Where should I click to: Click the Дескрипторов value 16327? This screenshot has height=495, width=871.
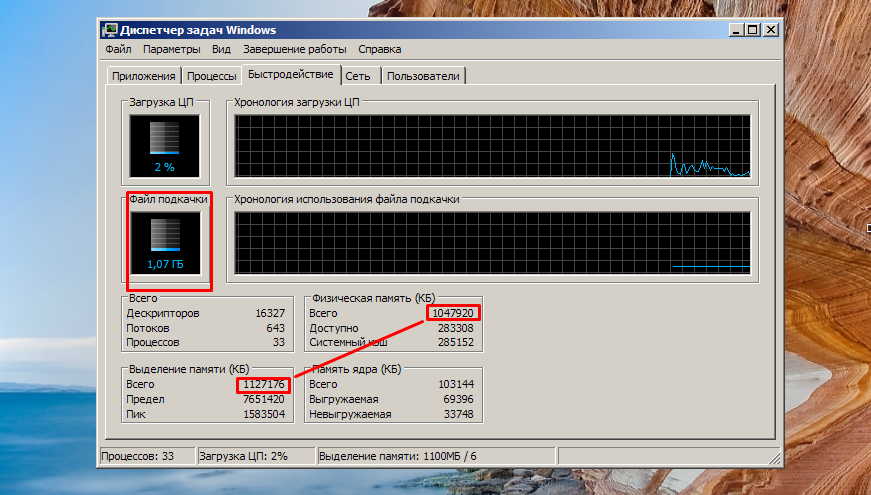pos(270,313)
